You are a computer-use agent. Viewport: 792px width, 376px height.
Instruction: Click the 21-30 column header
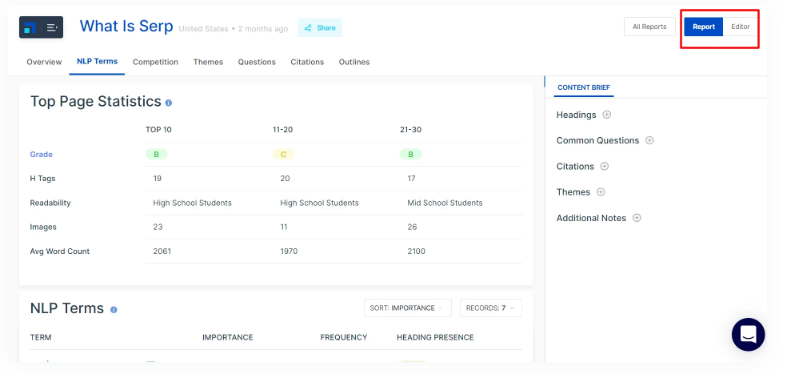point(411,129)
